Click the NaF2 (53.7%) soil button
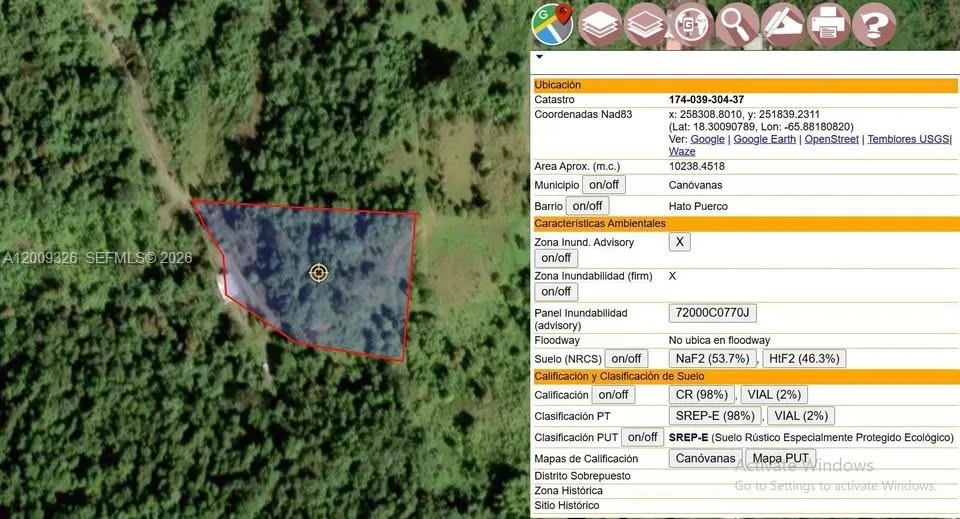This screenshot has height=519, width=960. pyautogui.click(x=712, y=358)
